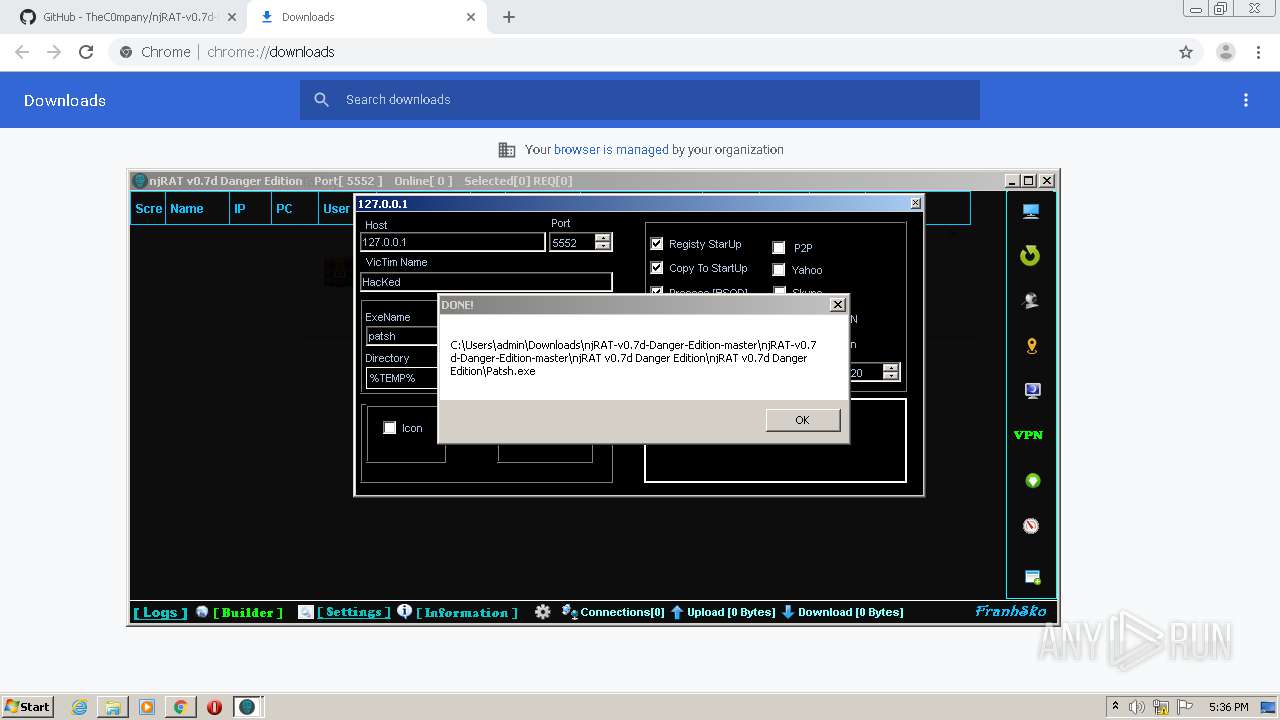Tick the Icon checkbox
The image size is (1280, 720).
(390, 428)
